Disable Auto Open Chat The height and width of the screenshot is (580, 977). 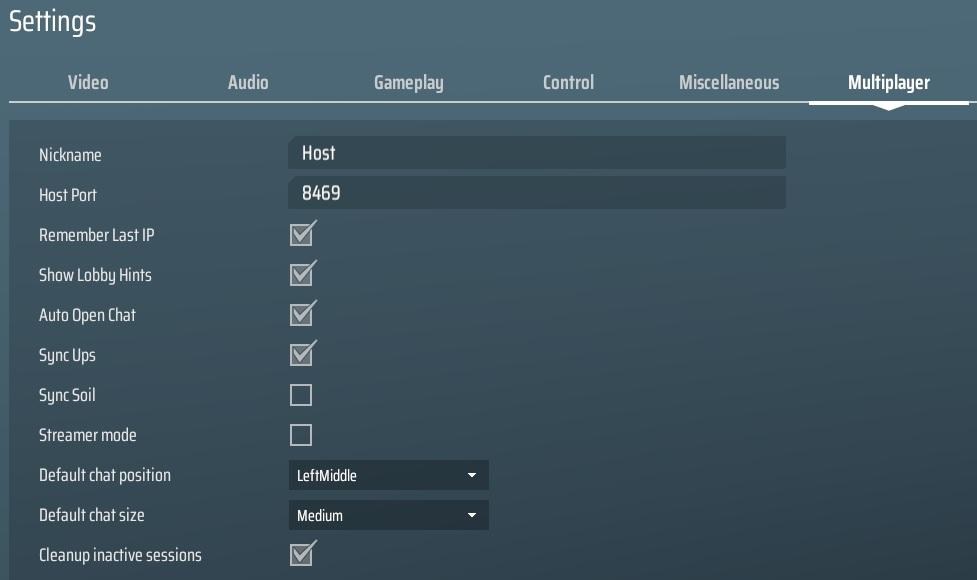coord(302,314)
